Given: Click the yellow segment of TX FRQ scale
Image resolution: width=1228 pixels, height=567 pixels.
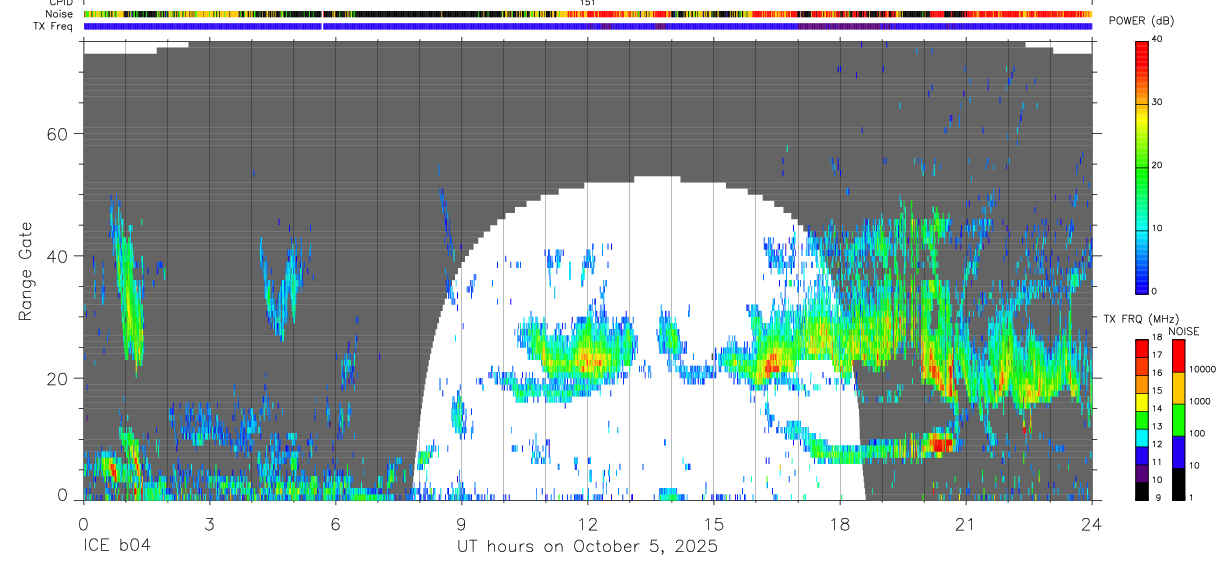Looking at the screenshot, I should point(1142,402).
